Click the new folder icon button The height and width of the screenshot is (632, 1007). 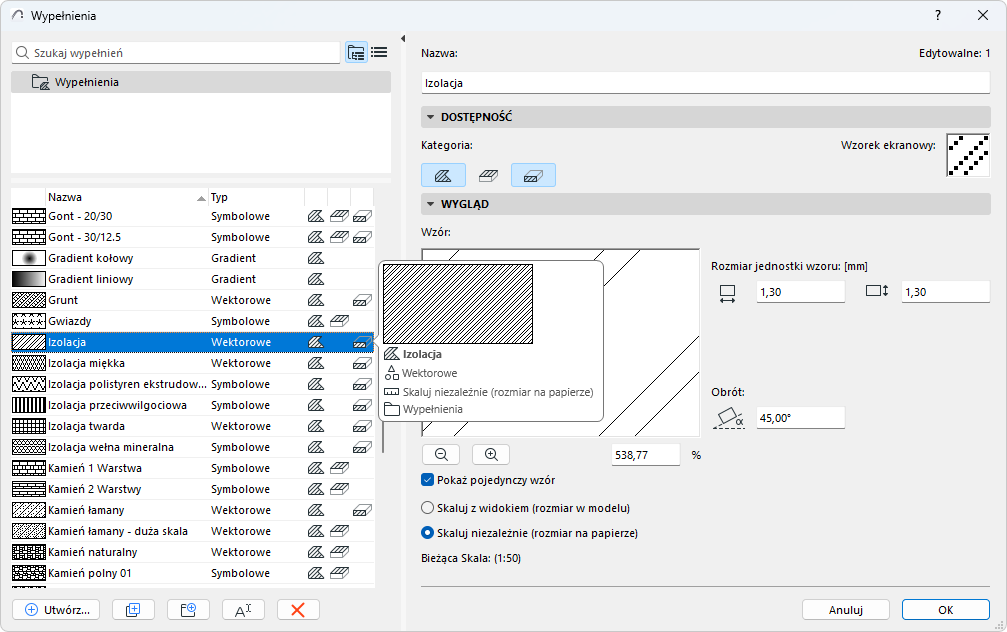[x=188, y=609]
